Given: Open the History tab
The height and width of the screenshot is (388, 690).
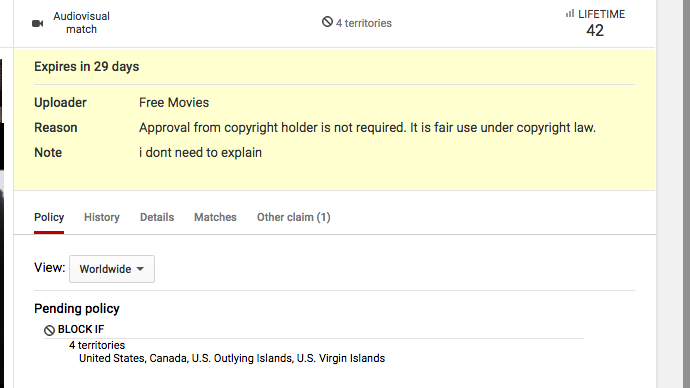Looking at the screenshot, I should (x=102, y=217).
